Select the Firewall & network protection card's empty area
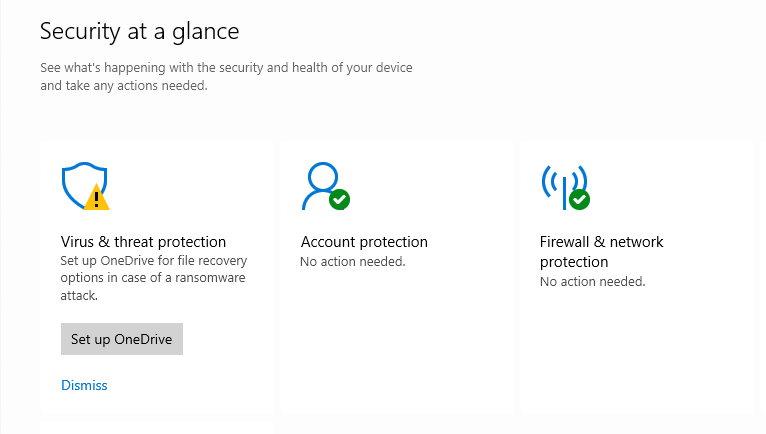The image size is (766, 434). (x=635, y=350)
